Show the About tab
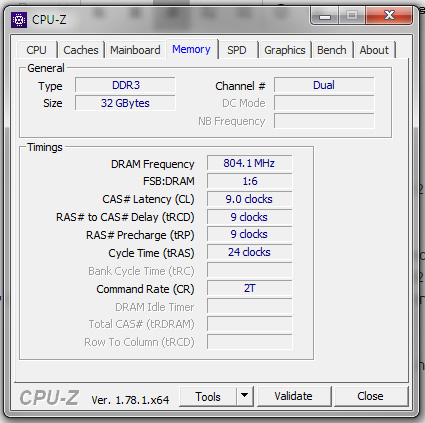The width and height of the screenshot is (425, 423). (x=374, y=50)
